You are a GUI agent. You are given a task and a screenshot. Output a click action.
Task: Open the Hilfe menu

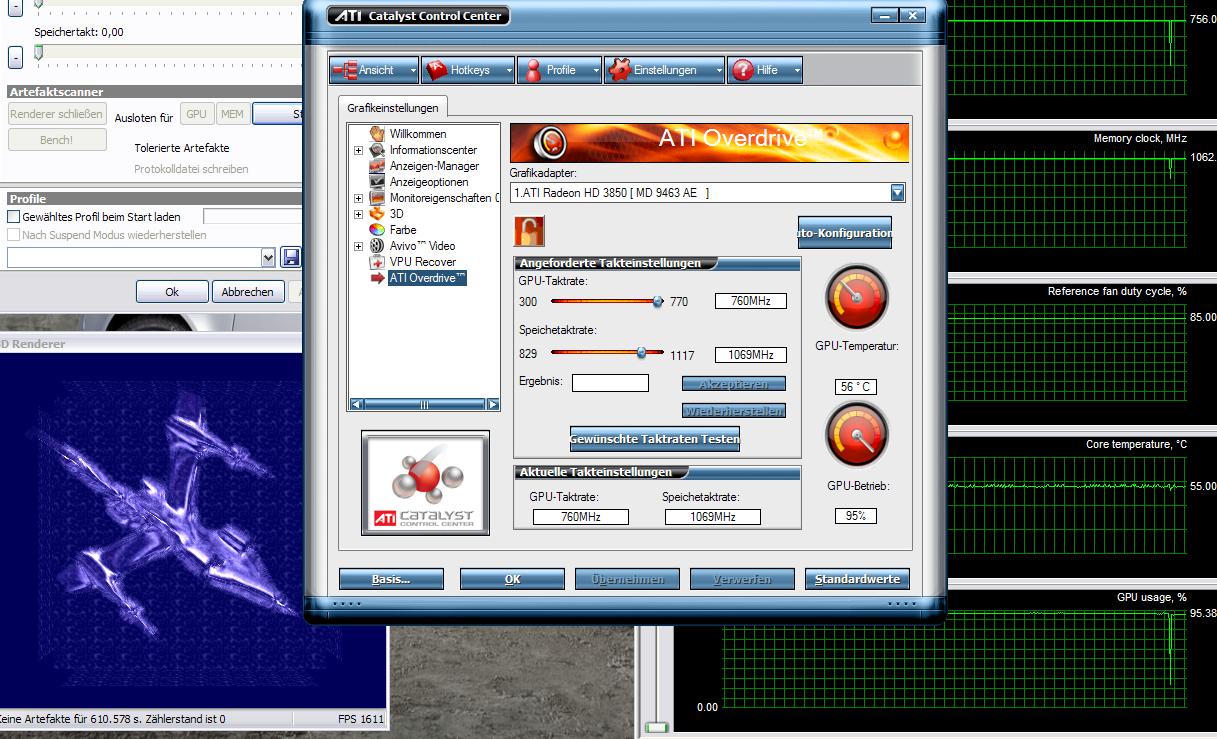coord(766,70)
